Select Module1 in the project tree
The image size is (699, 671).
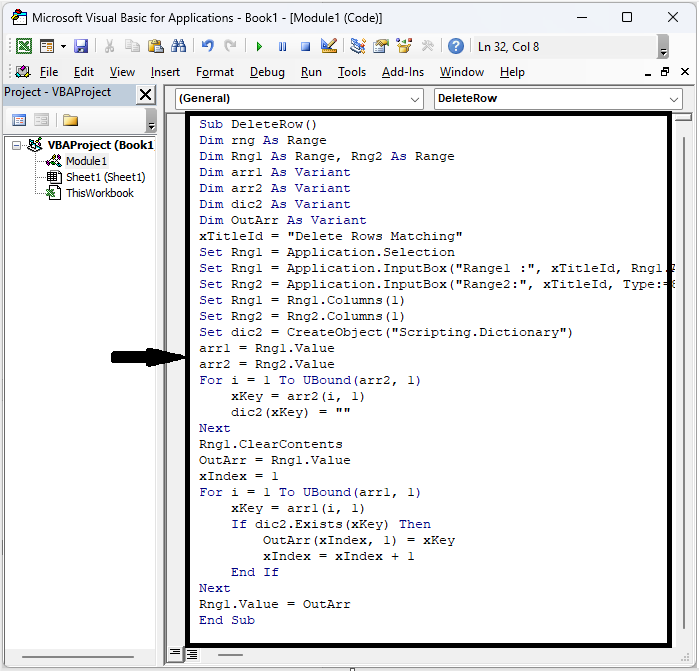point(86,161)
